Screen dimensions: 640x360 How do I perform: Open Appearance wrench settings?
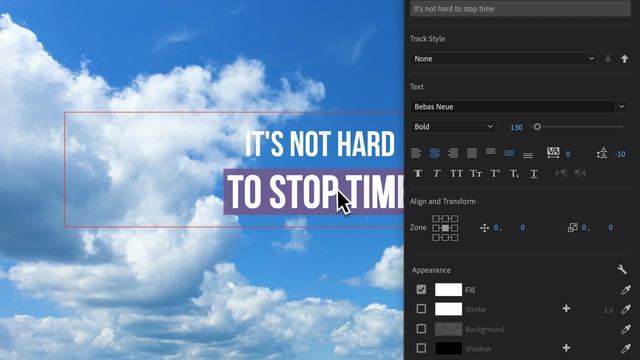(622, 269)
